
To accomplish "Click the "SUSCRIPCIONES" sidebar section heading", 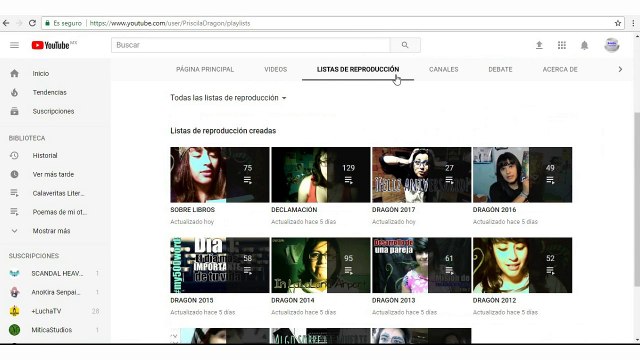I will click(34, 256).
